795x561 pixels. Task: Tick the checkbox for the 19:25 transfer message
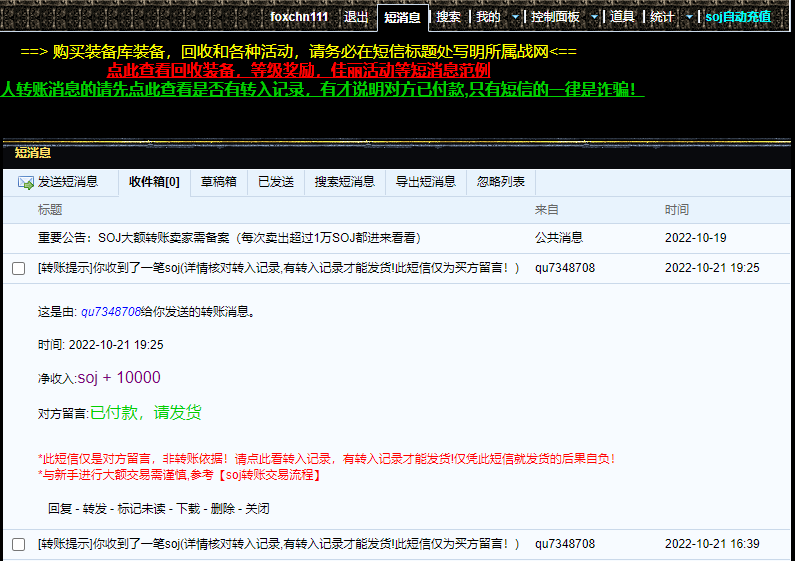click(x=18, y=268)
